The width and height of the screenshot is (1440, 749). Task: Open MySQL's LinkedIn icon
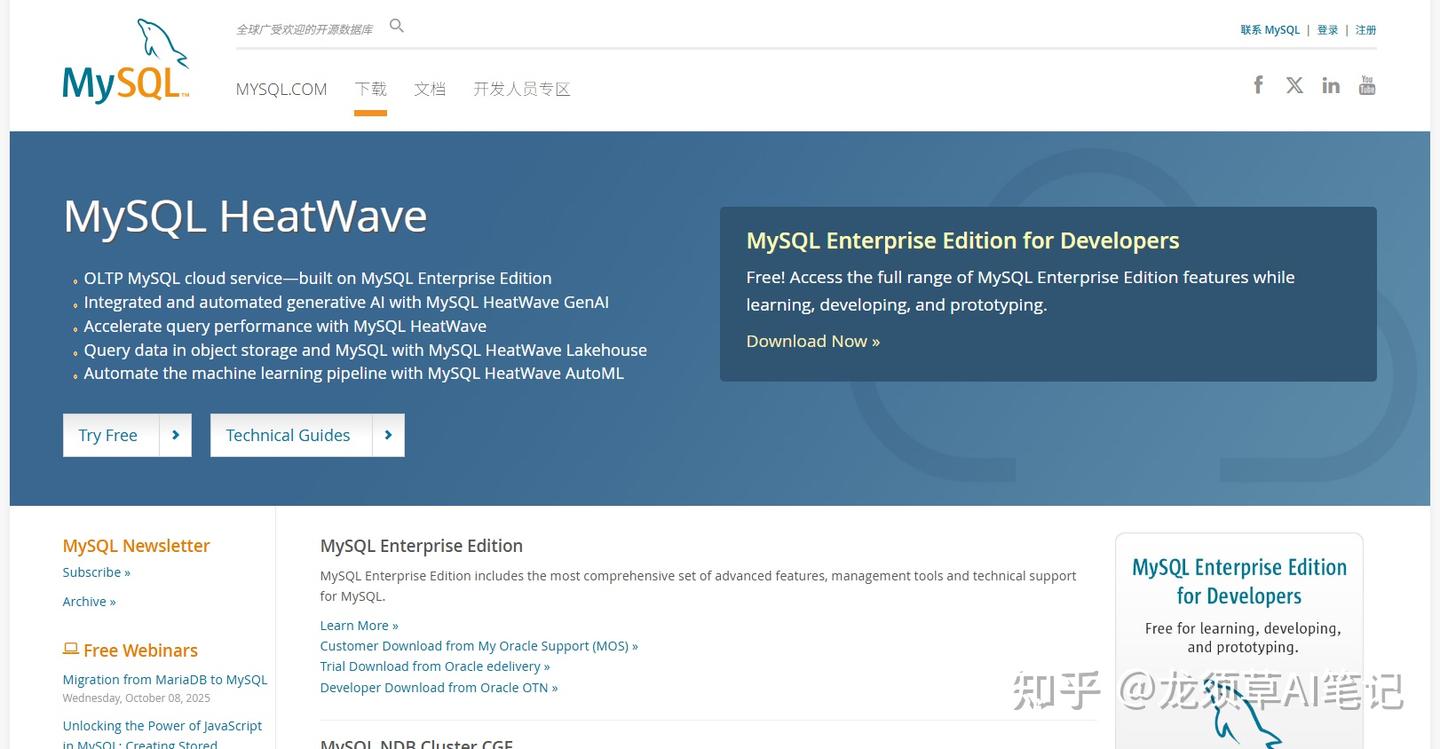click(1331, 85)
